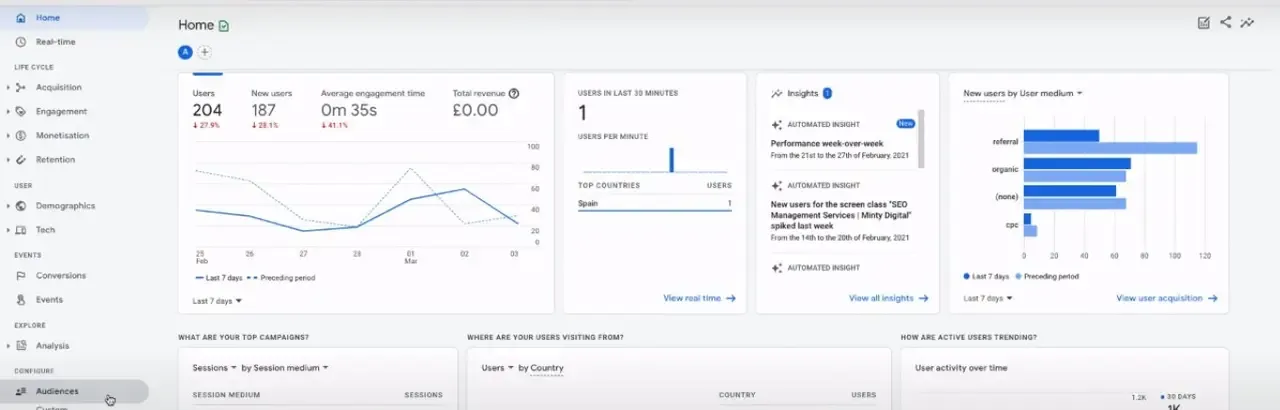
Task: Click the green verified icon beside Home title
Action: tap(224, 26)
